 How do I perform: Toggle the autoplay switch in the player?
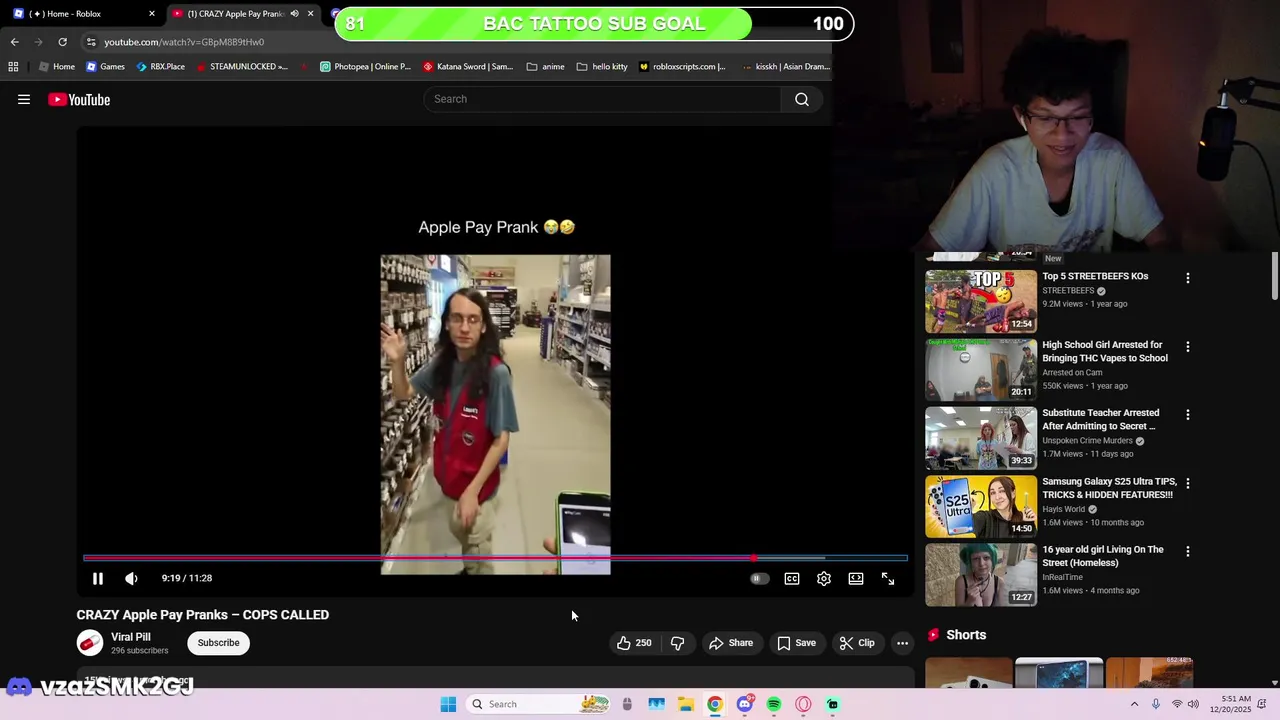(x=759, y=578)
